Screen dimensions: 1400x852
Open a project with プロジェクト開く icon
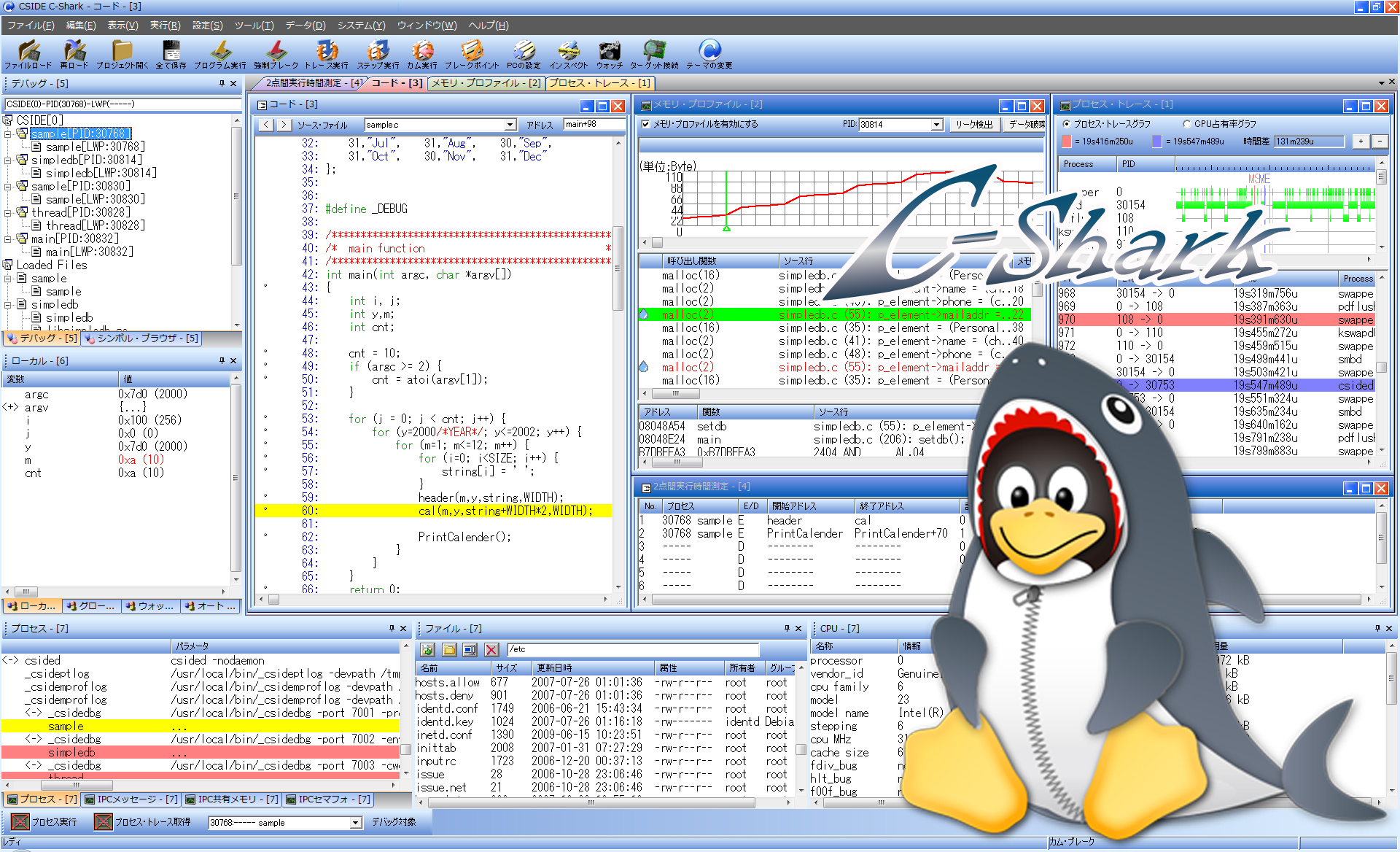(122, 50)
